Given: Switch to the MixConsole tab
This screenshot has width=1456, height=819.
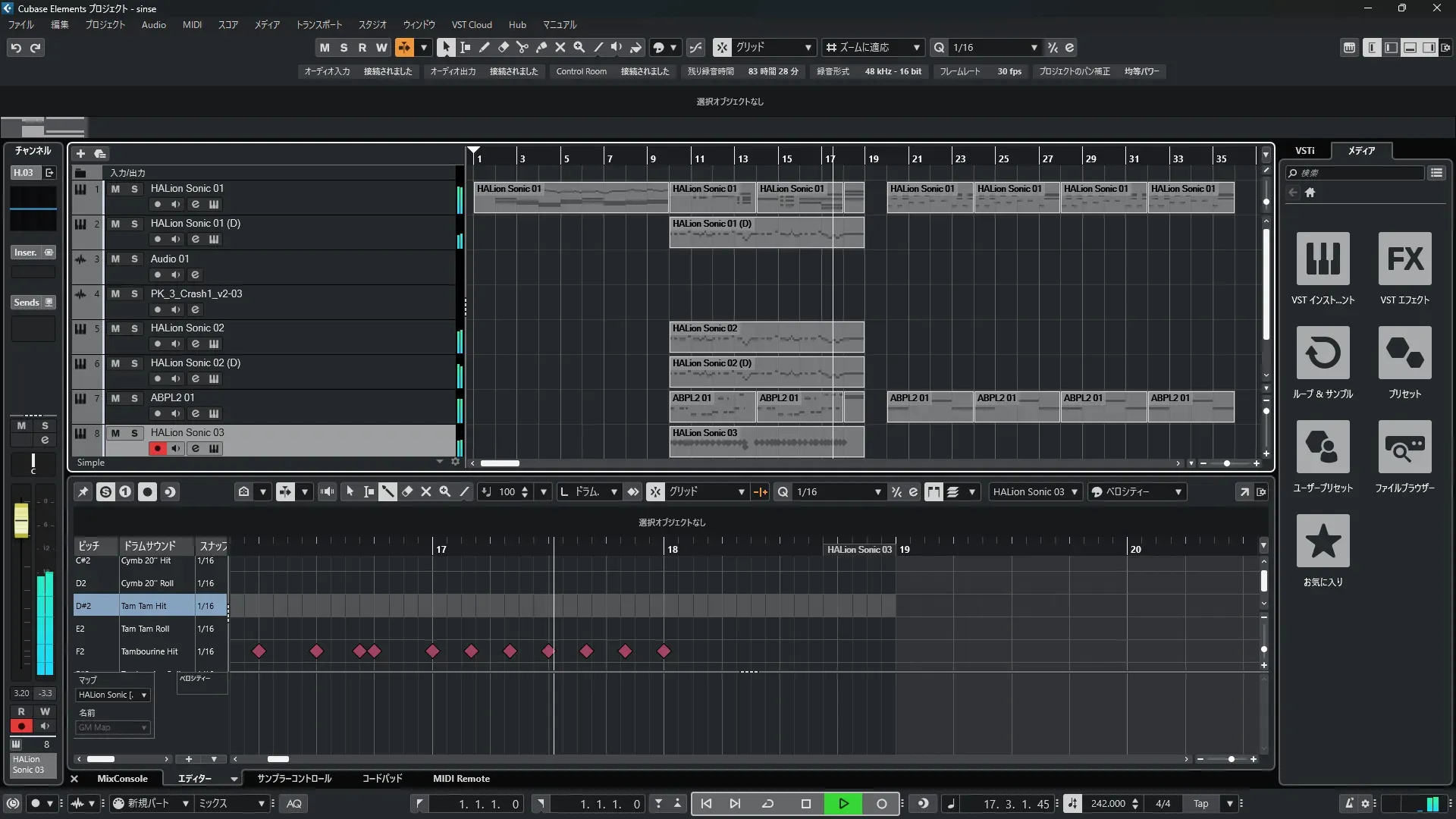Looking at the screenshot, I should (122, 778).
